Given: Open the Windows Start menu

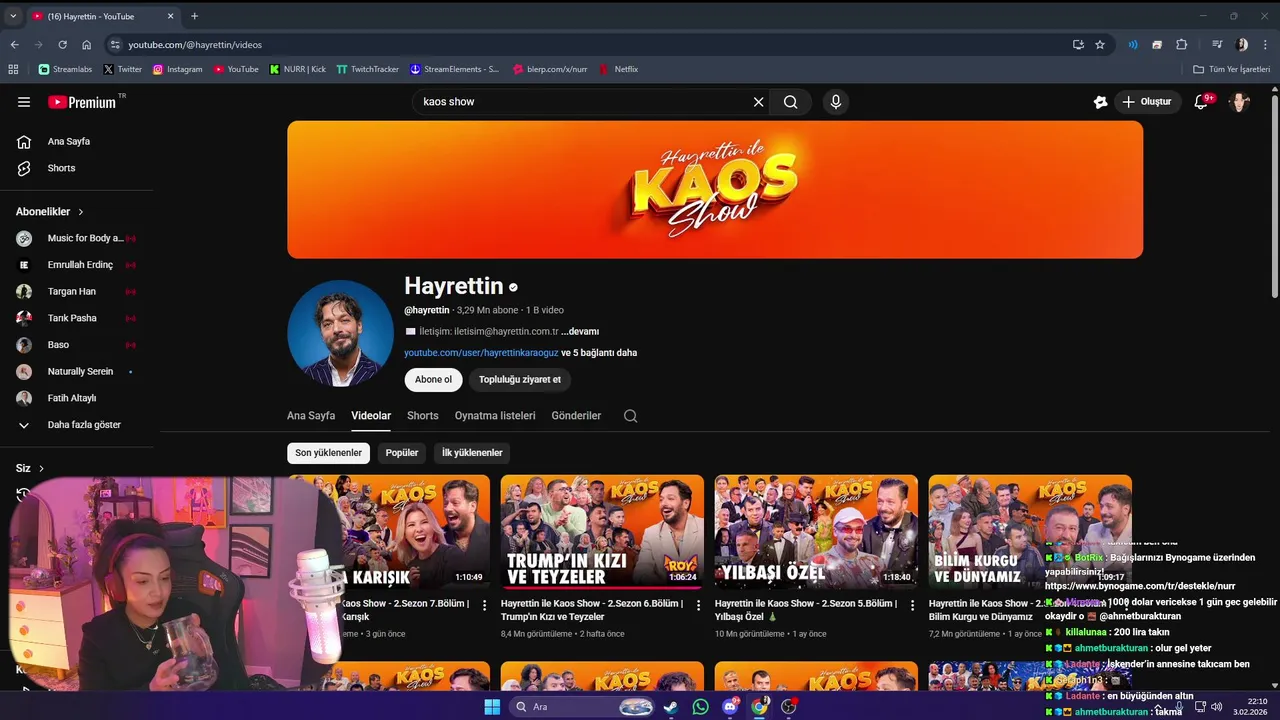Looking at the screenshot, I should click(x=492, y=707).
